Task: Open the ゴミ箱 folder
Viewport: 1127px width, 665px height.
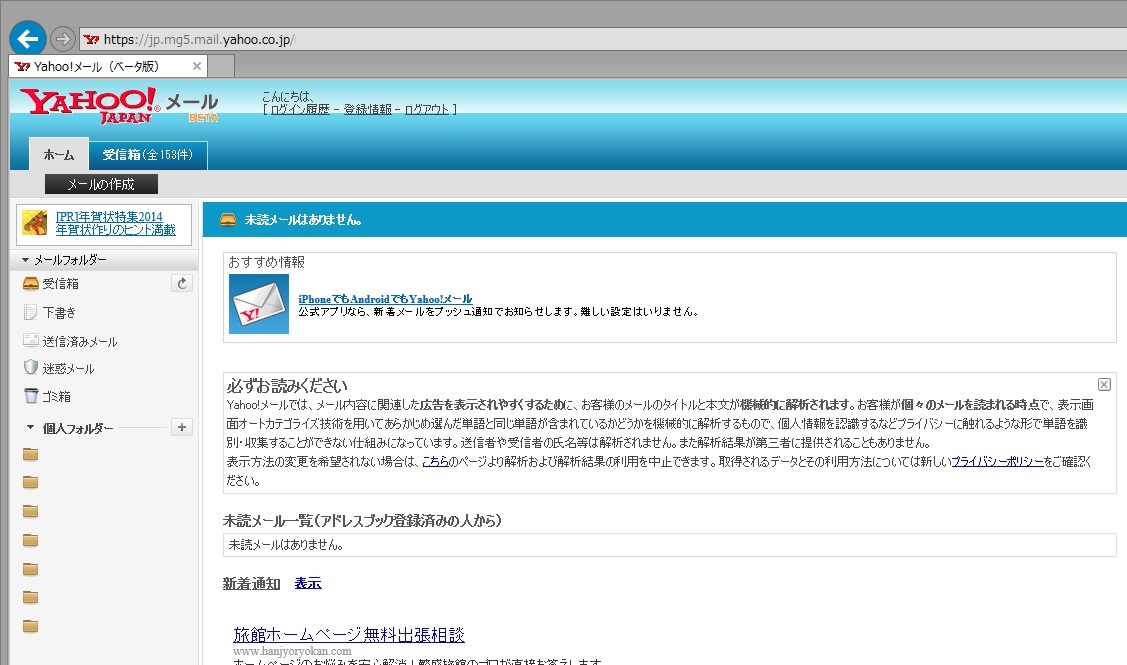Action: (57, 396)
